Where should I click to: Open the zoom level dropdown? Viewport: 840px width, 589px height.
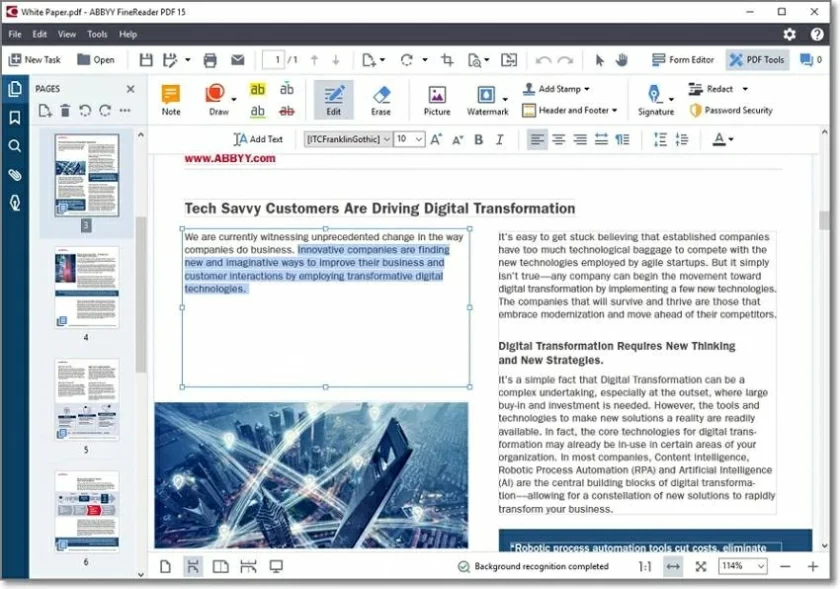[745, 566]
